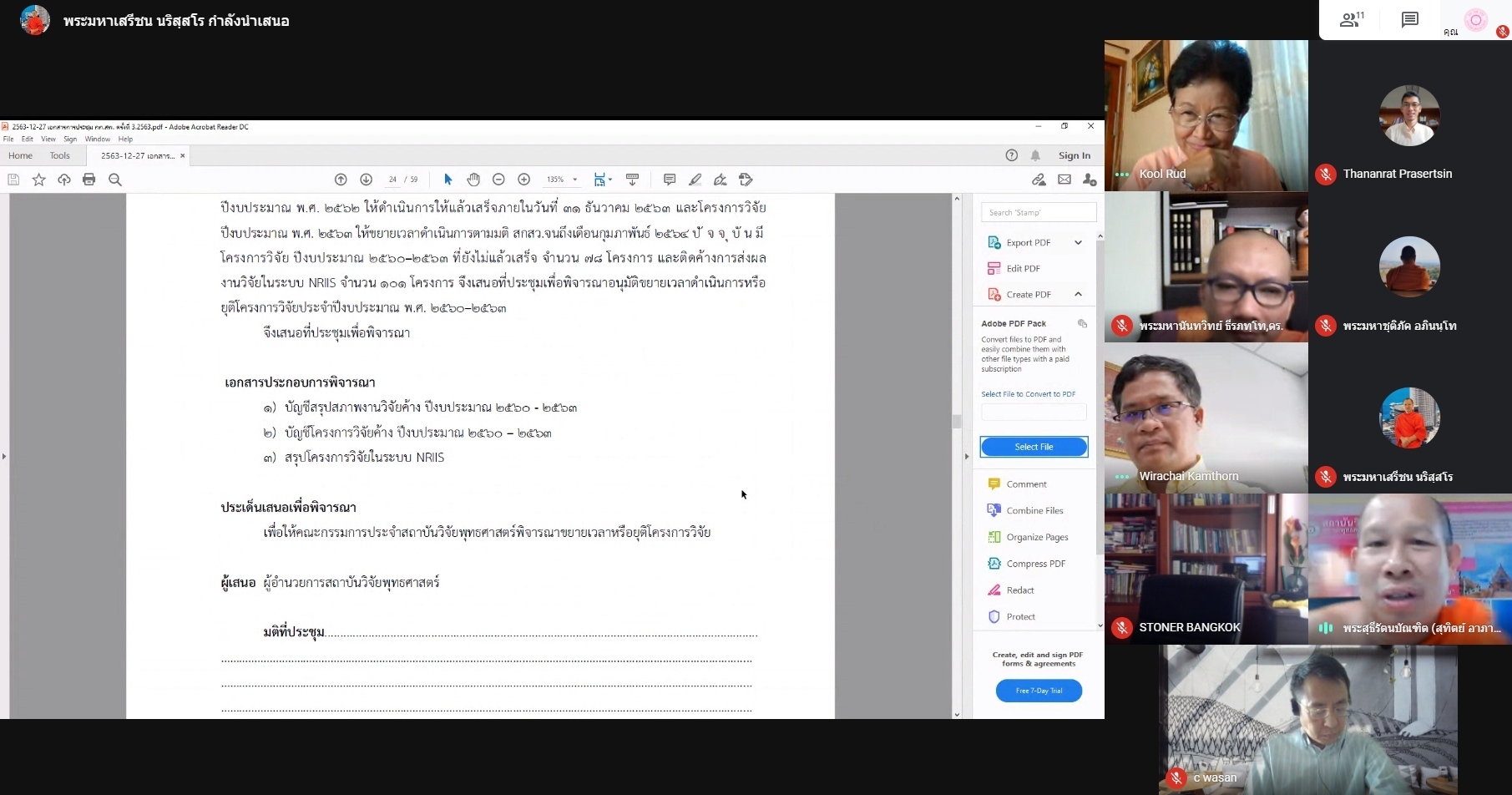
Task: Click the Search 'Stamp' tools field
Action: [x=1038, y=213]
